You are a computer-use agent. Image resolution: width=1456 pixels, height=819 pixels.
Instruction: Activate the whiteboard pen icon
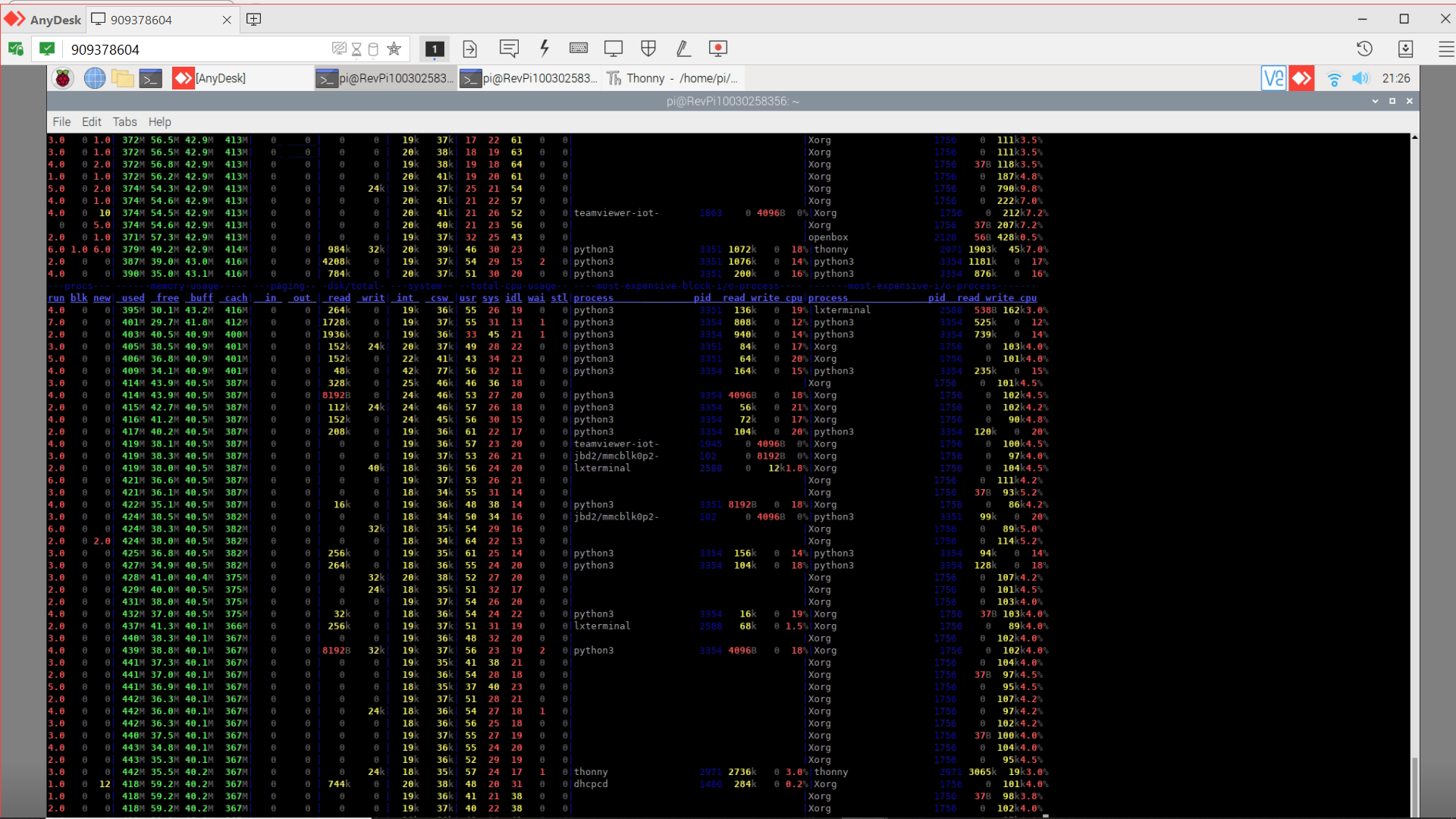683,49
